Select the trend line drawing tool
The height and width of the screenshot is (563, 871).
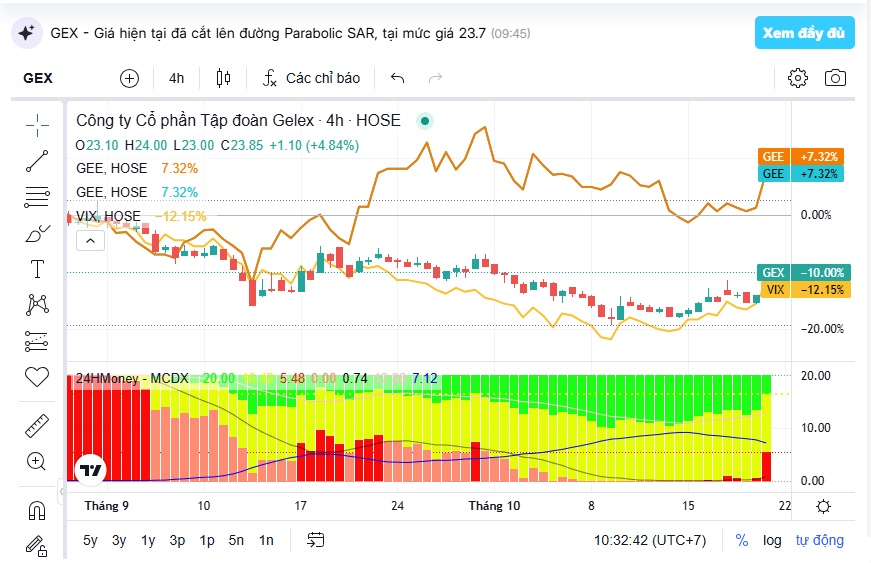pyautogui.click(x=37, y=161)
